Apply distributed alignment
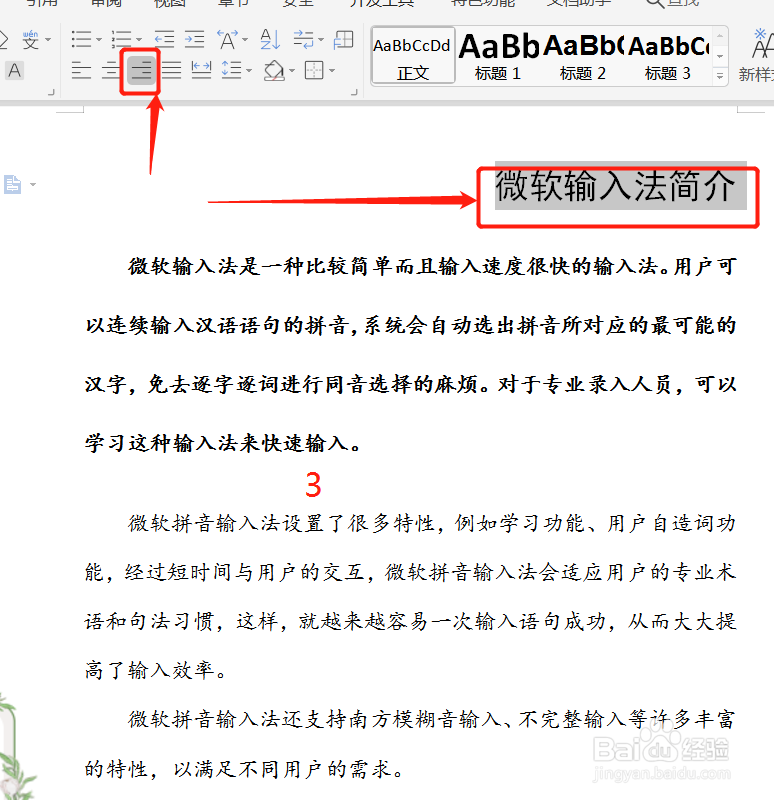774x800 pixels. (201, 70)
